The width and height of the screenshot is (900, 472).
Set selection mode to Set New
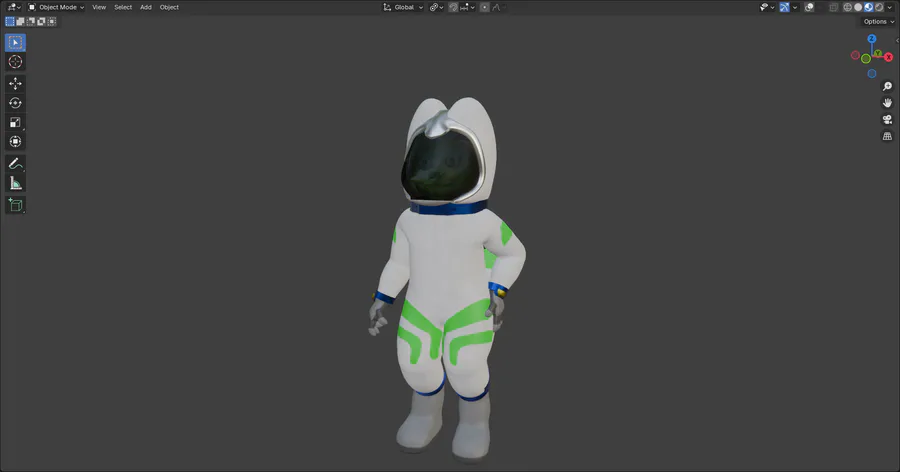10,21
